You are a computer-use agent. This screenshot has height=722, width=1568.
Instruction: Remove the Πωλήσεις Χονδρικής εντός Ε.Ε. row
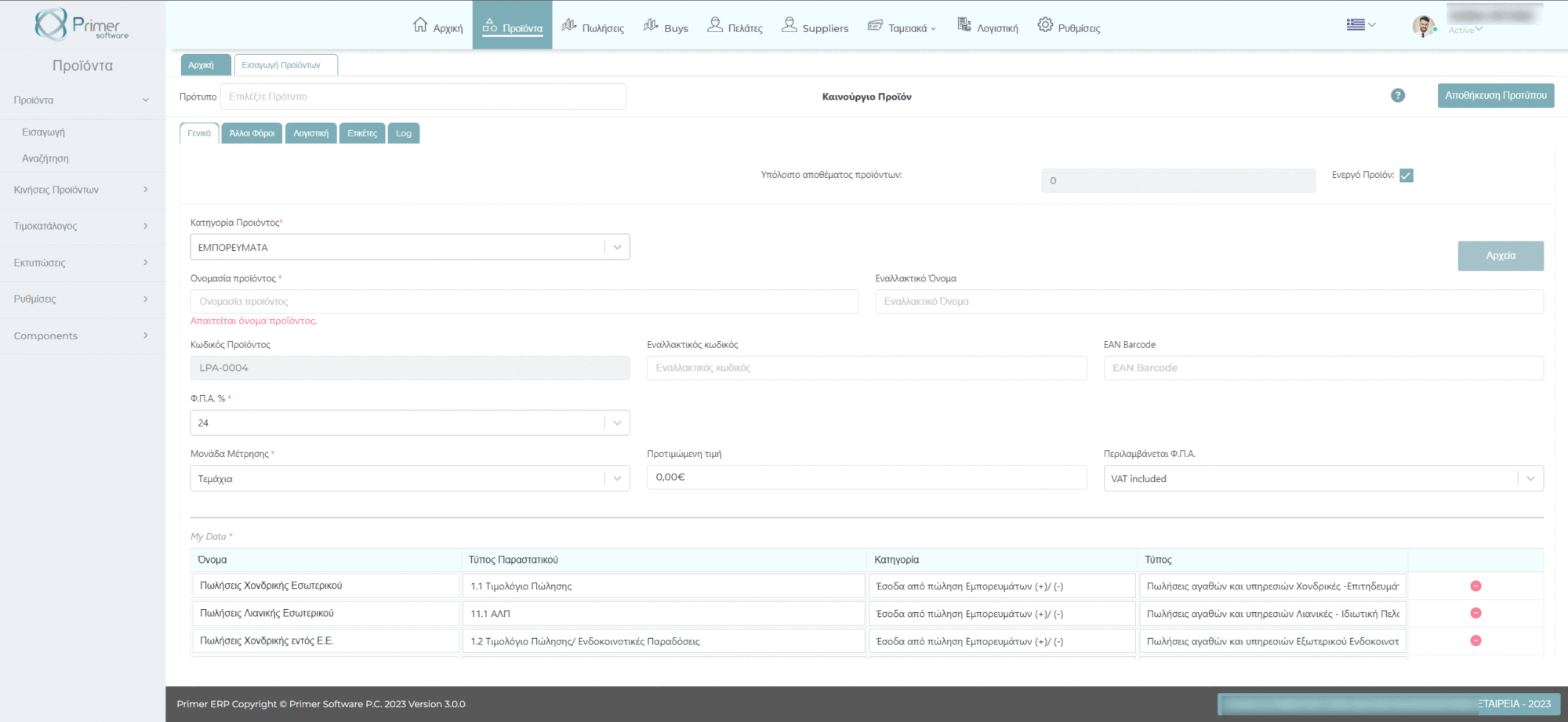tap(1475, 640)
